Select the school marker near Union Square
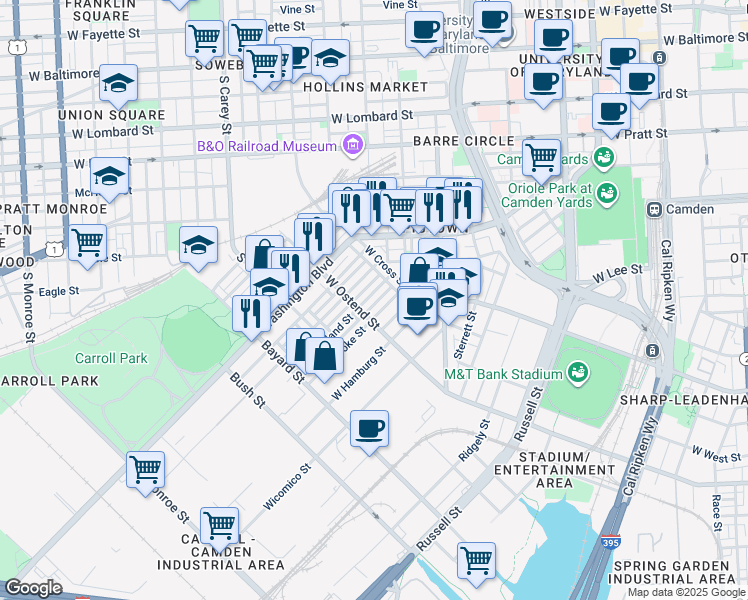 [x=119, y=86]
